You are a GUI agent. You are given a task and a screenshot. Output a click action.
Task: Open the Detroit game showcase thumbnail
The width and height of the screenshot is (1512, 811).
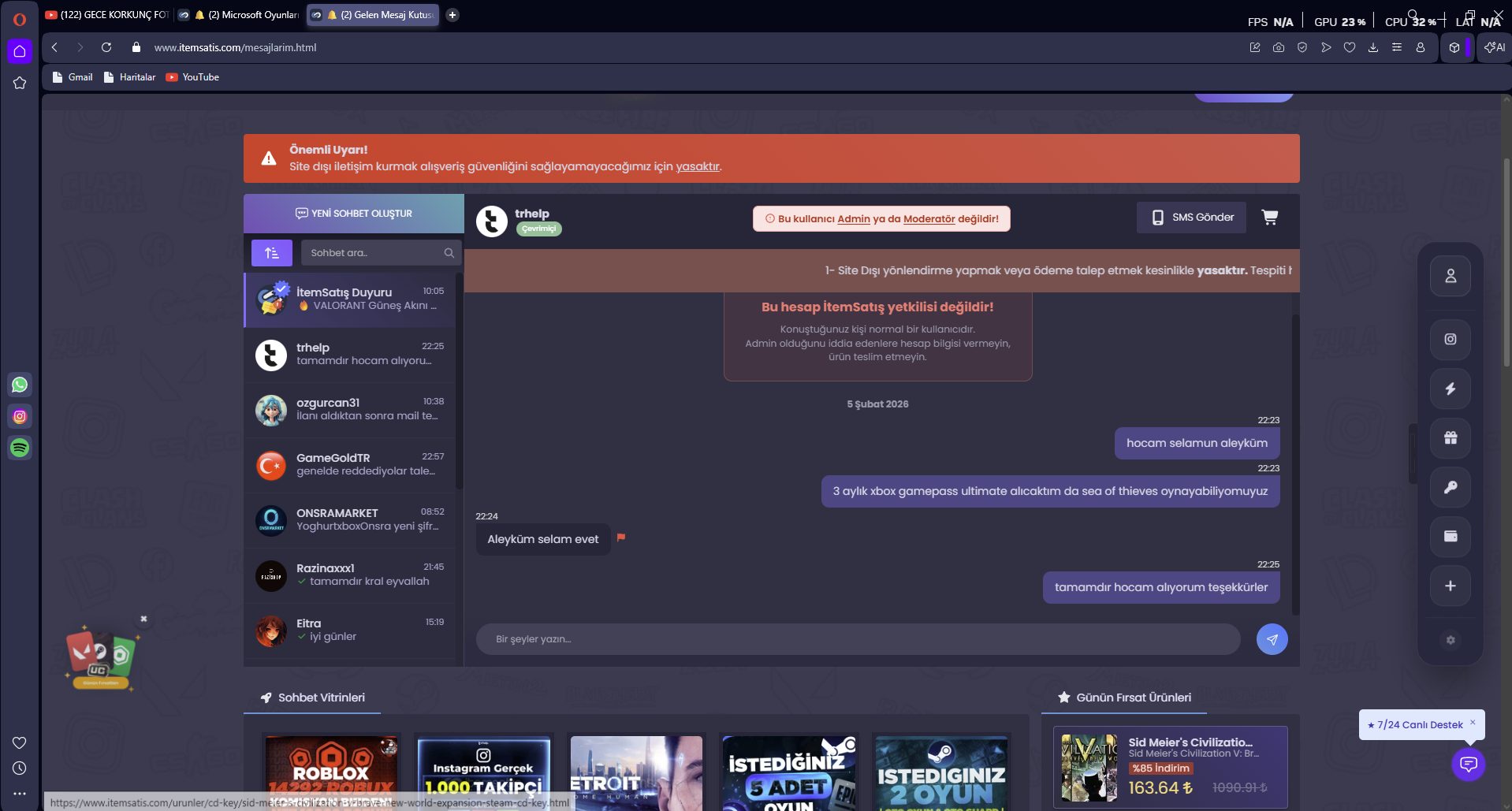[x=636, y=772]
